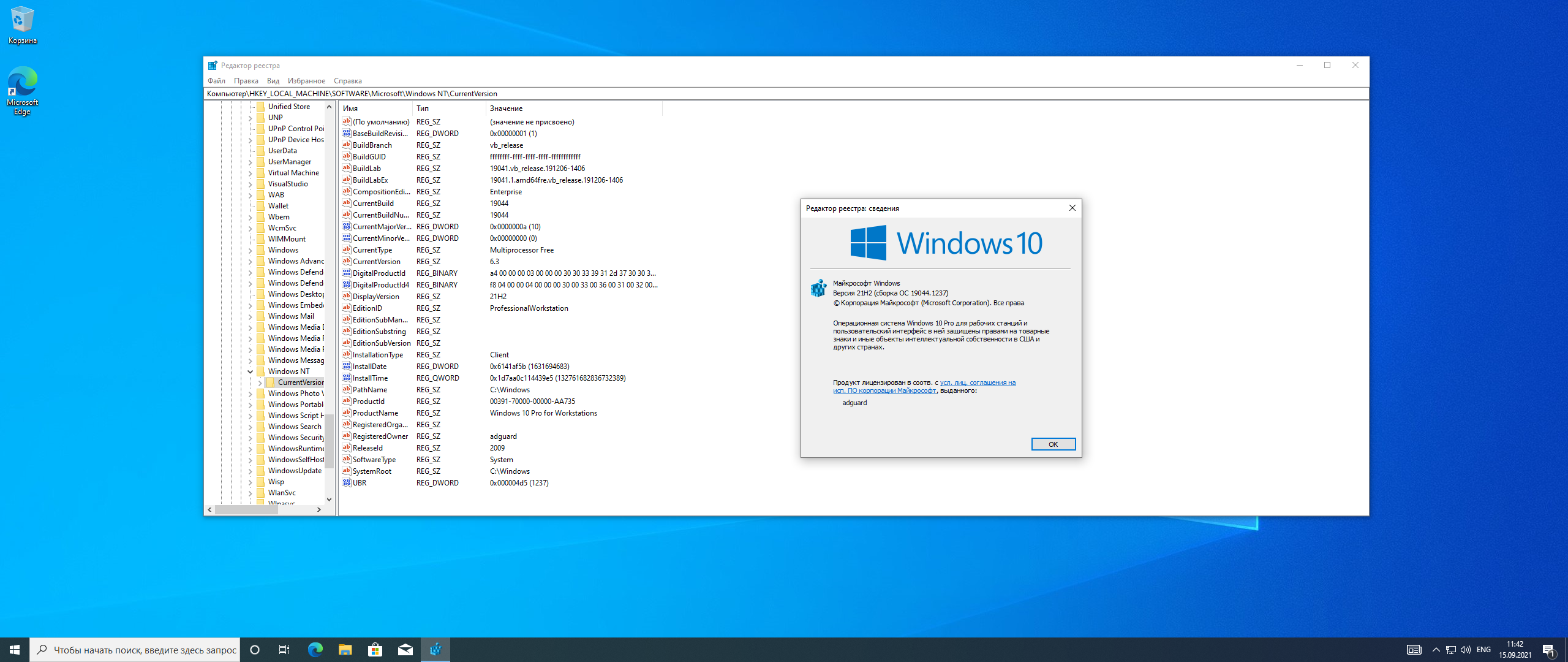The image size is (1568, 662).
Task: Close the Registry Editor info dialog
Action: point(1072,208)
